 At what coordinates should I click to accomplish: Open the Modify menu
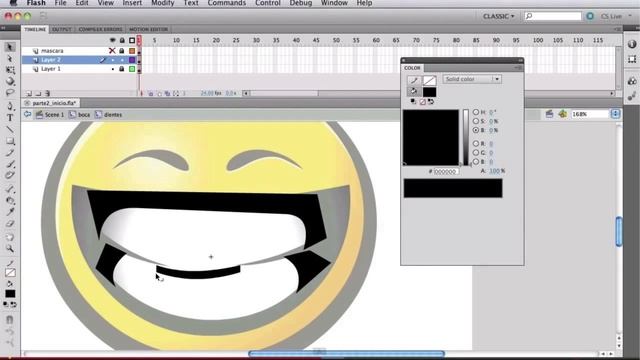tap(162, 3)
